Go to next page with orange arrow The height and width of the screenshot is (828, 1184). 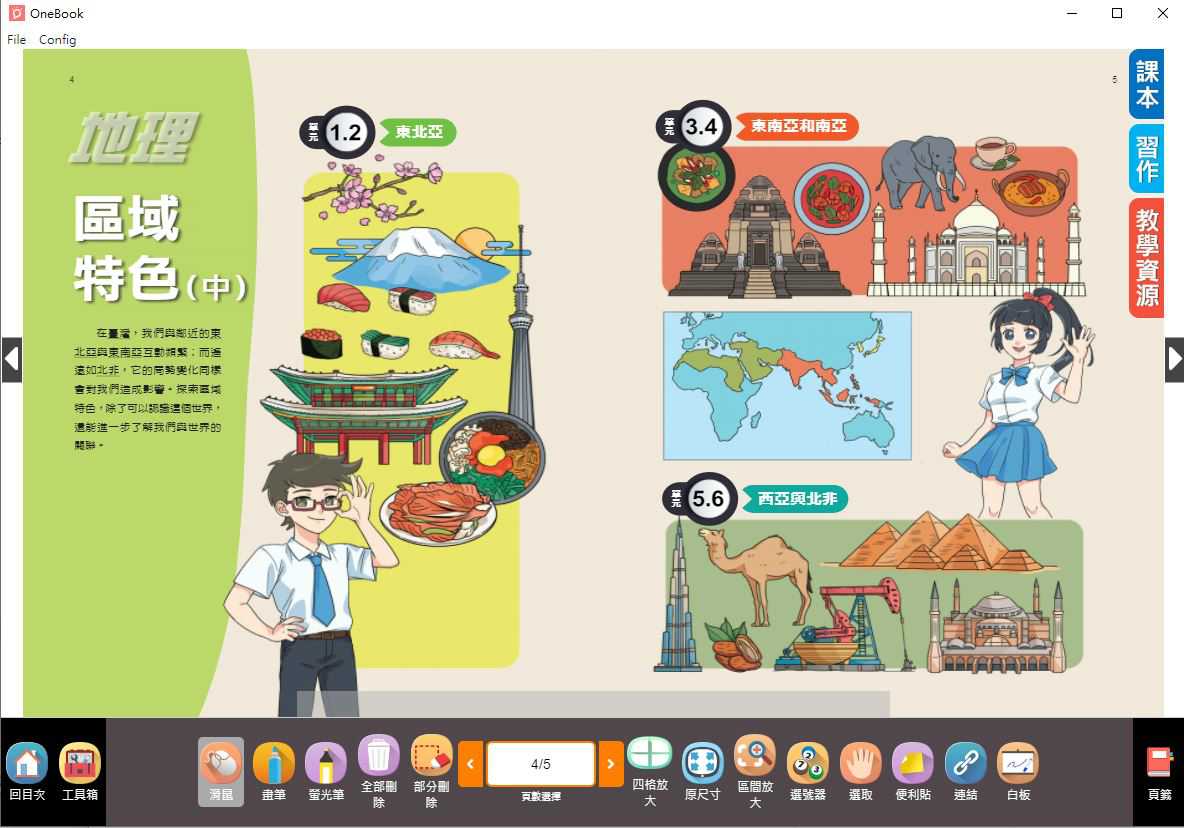[x=611, y=764]
